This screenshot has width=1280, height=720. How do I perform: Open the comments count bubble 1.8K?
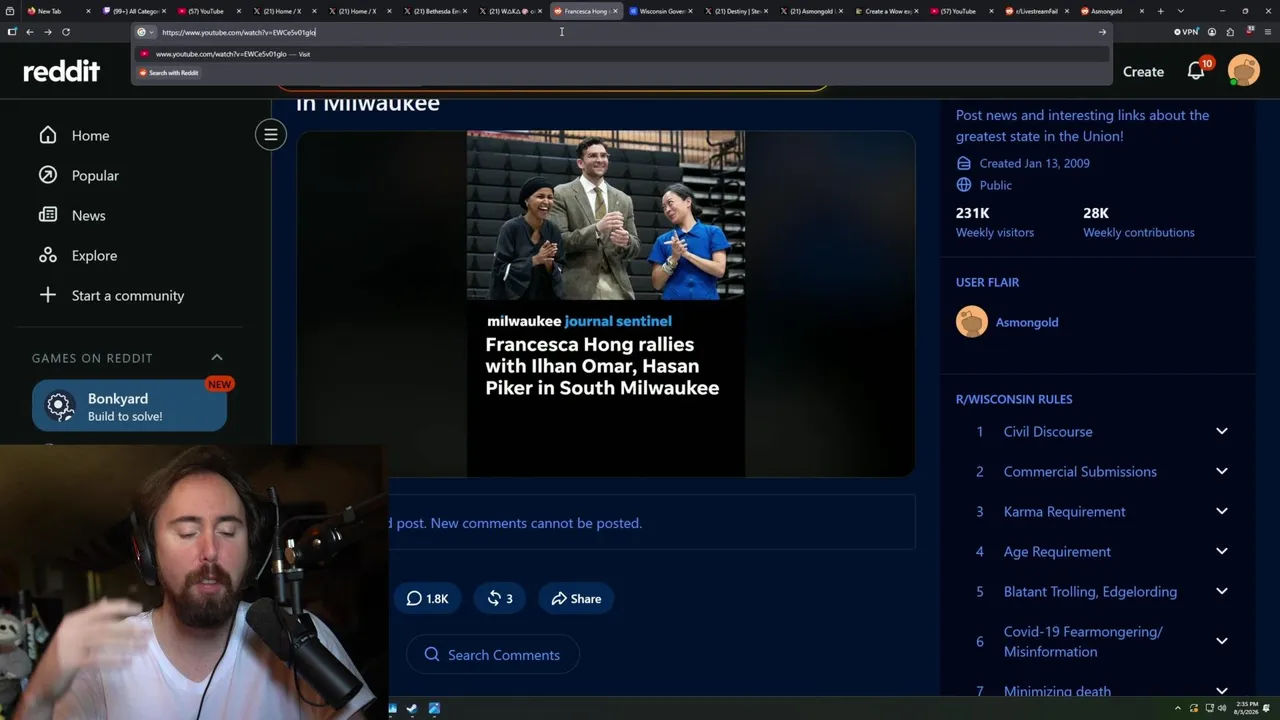pos(427,598)
